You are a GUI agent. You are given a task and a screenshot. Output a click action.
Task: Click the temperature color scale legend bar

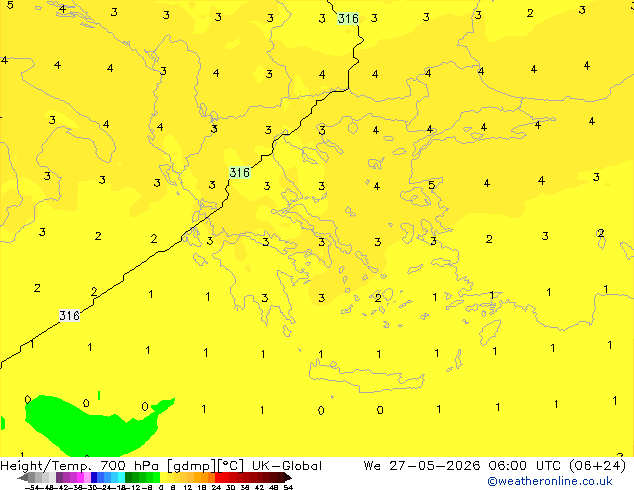[x=154, y=477]
